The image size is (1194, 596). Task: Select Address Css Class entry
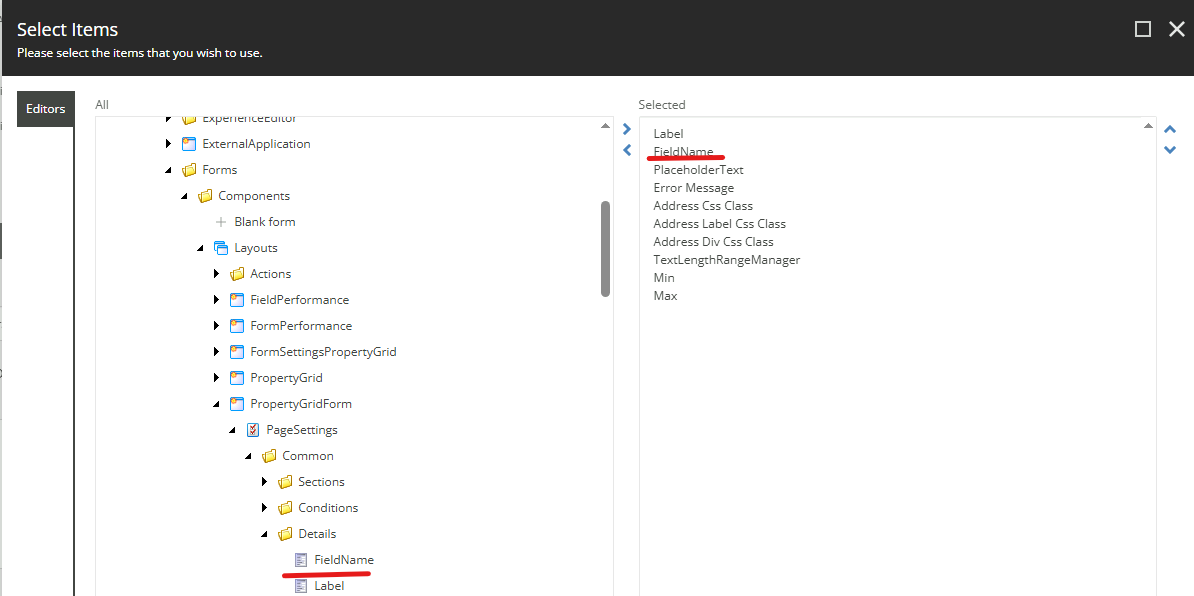pos(703,206)
